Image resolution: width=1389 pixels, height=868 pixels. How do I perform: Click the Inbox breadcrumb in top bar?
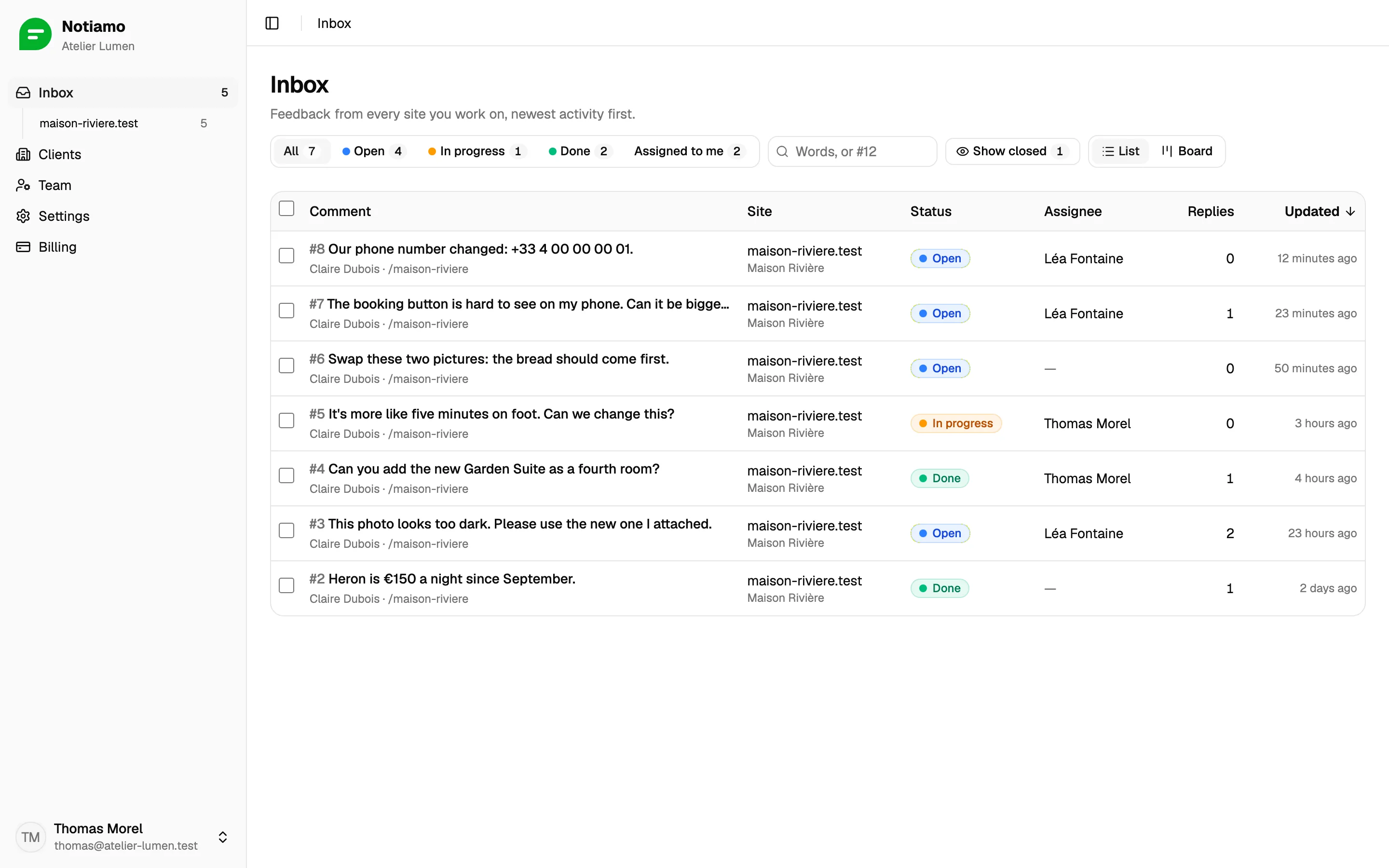point(334,23)
